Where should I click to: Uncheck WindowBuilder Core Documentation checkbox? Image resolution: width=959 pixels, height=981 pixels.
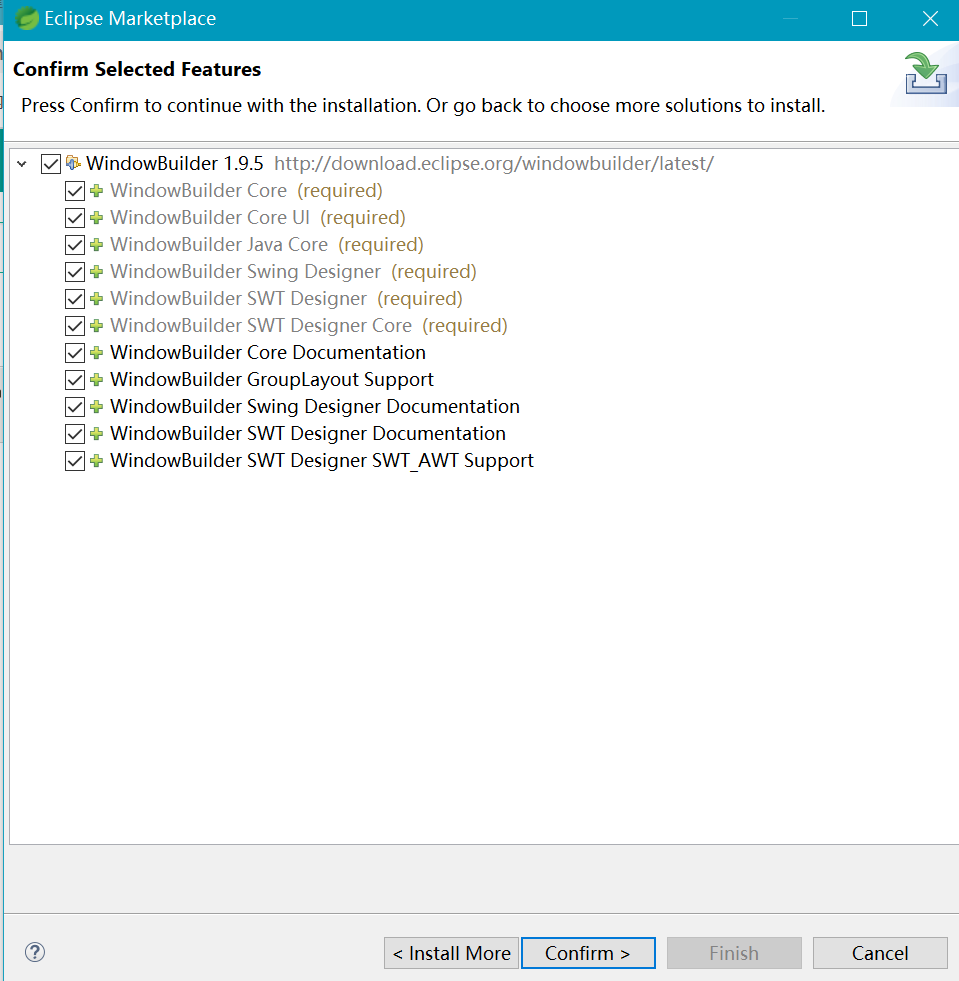pyautogui.click(x=75, y=353)
